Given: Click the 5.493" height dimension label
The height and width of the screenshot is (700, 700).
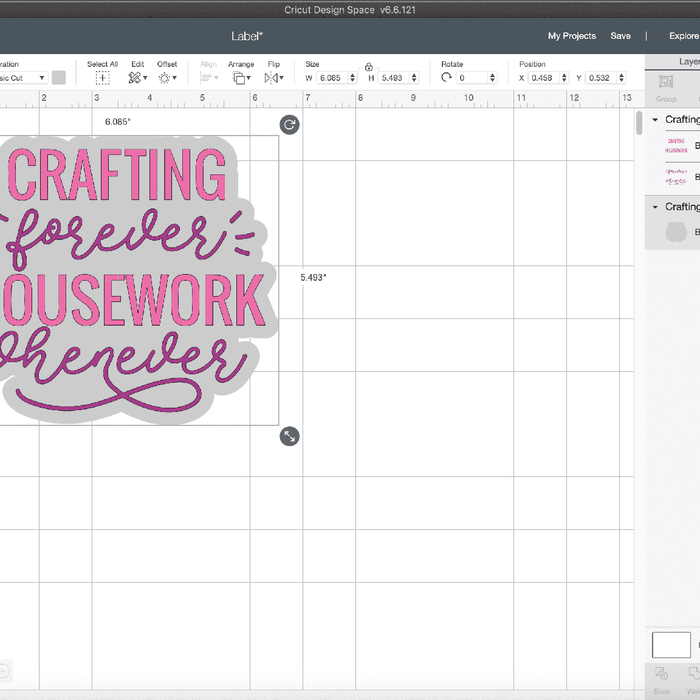Looking at the screenshot, I should 313,277.
